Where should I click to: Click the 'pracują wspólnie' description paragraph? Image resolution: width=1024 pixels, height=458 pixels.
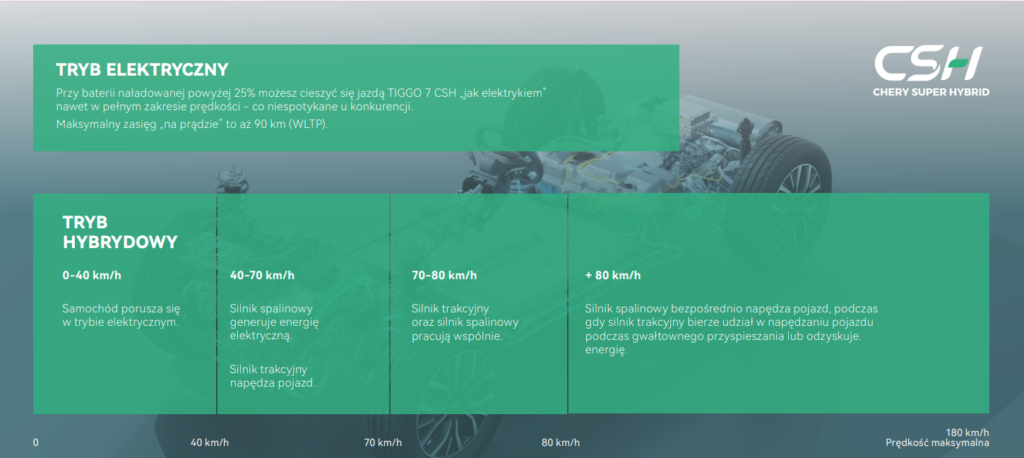464,323
